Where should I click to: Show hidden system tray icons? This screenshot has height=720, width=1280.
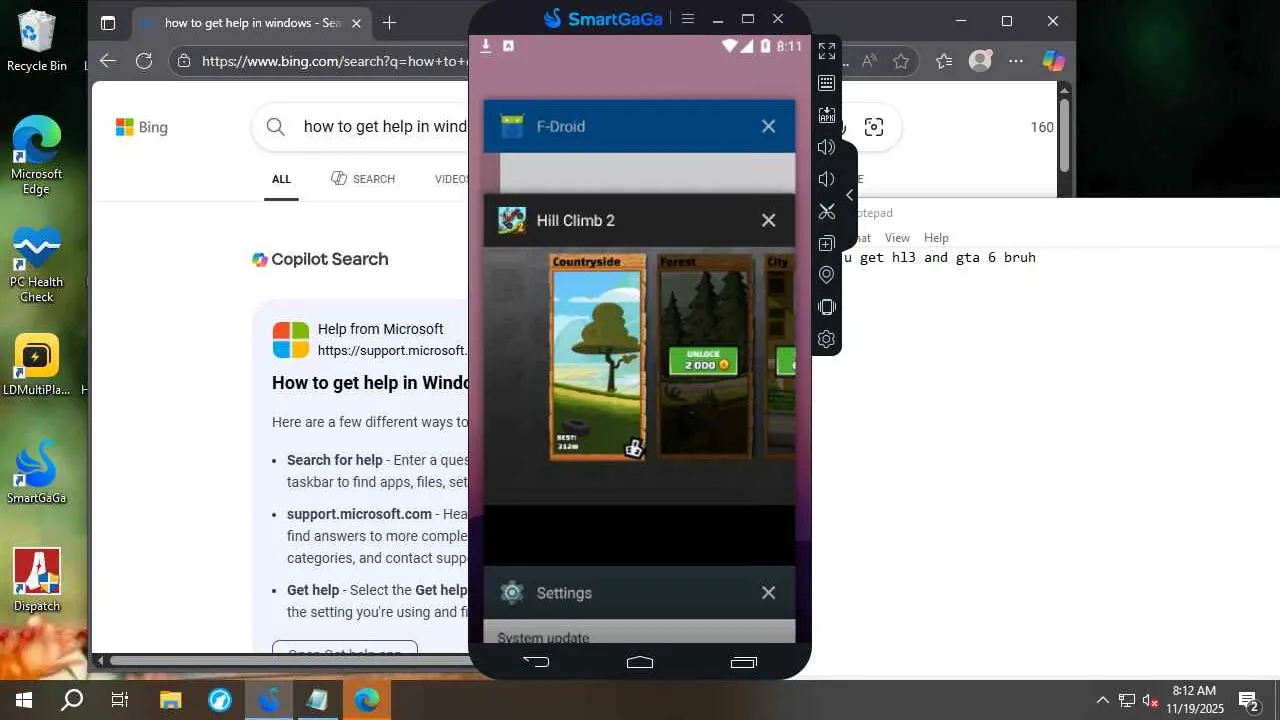pyautogui.click(x=1102, y=700)
